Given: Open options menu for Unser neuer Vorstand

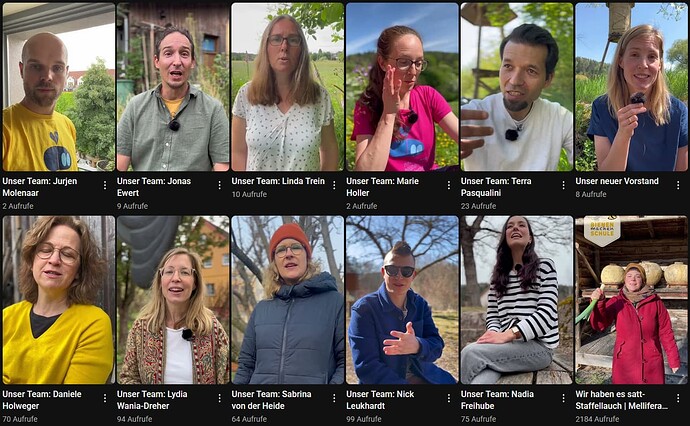Looking at the screenshot, I should 678,185.
